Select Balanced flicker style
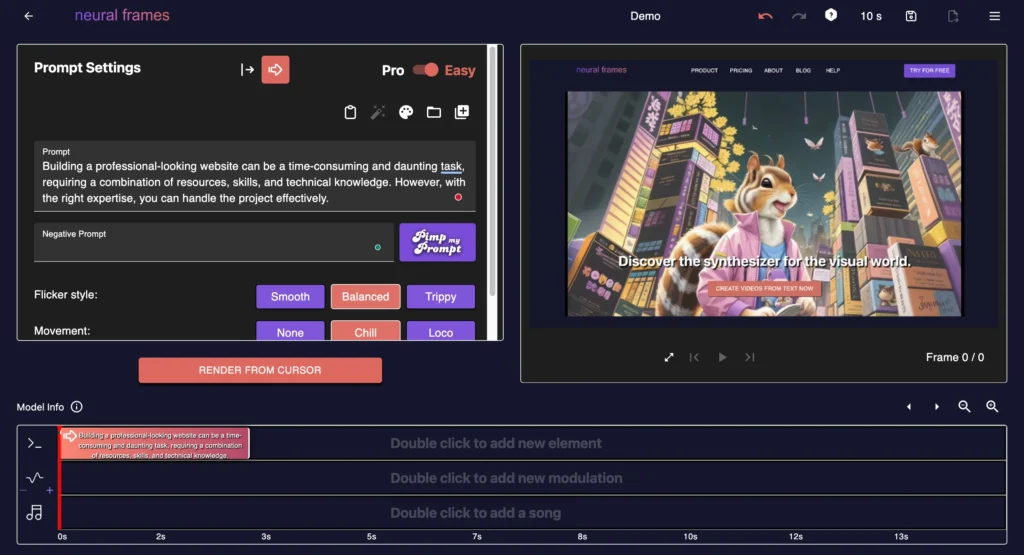The height and width of the screenshot is (555, 1024). point(366,296)
